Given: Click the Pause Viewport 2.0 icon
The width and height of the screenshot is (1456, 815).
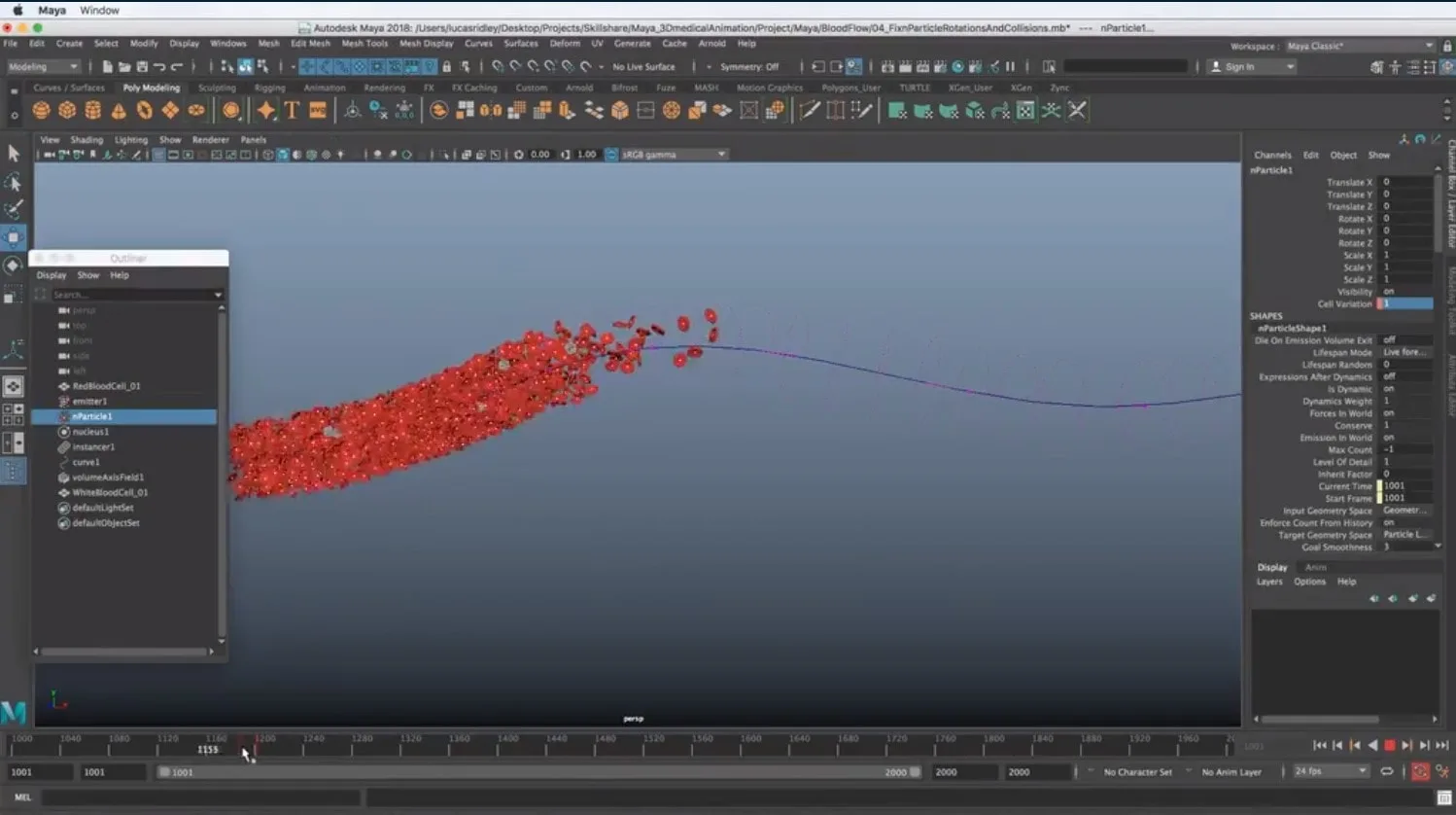Looking at the screenshot, I should tap(1010, 66).
